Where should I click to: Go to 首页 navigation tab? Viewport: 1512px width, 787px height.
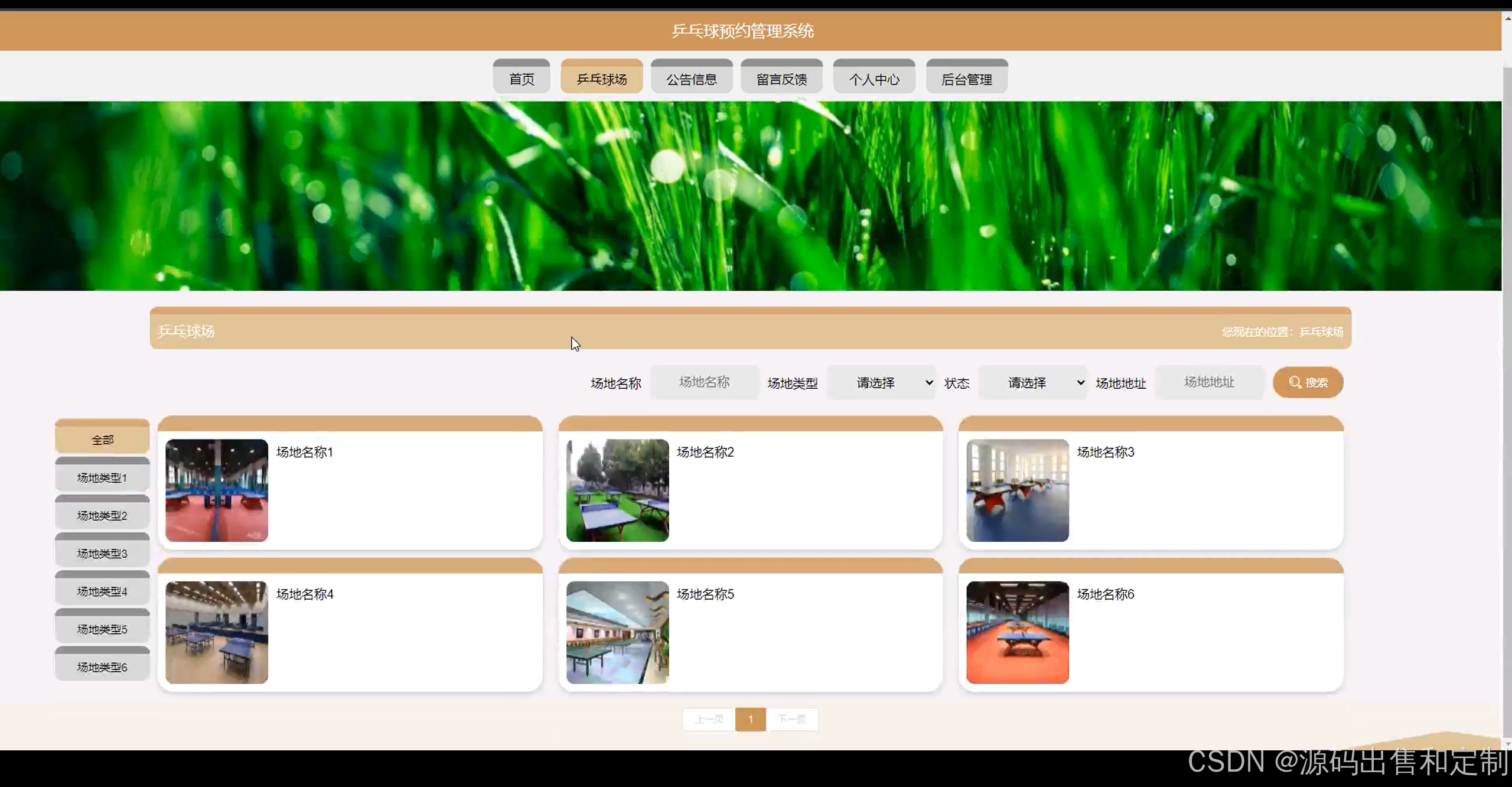point(522,79)
